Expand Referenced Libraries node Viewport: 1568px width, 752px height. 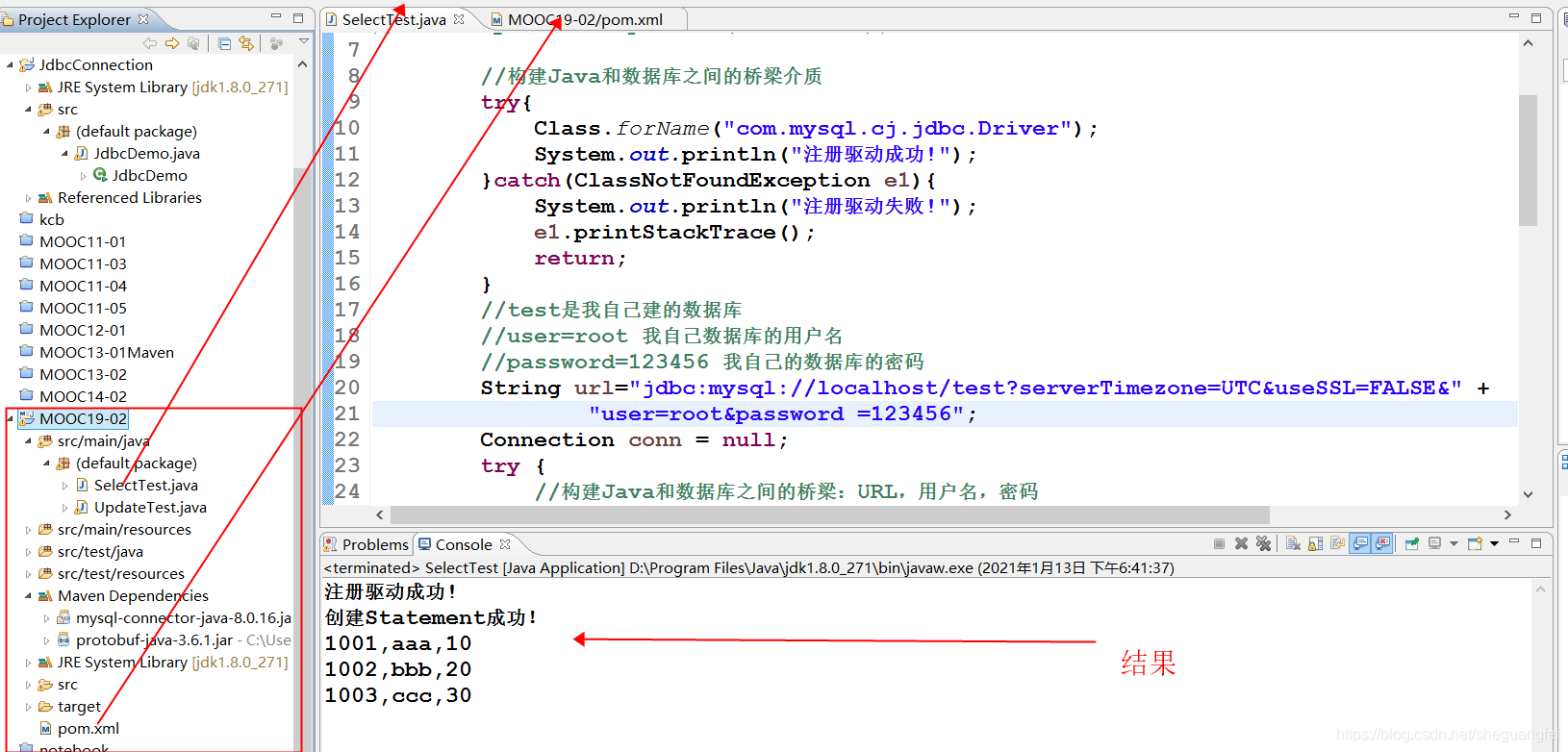pos(28,197)
